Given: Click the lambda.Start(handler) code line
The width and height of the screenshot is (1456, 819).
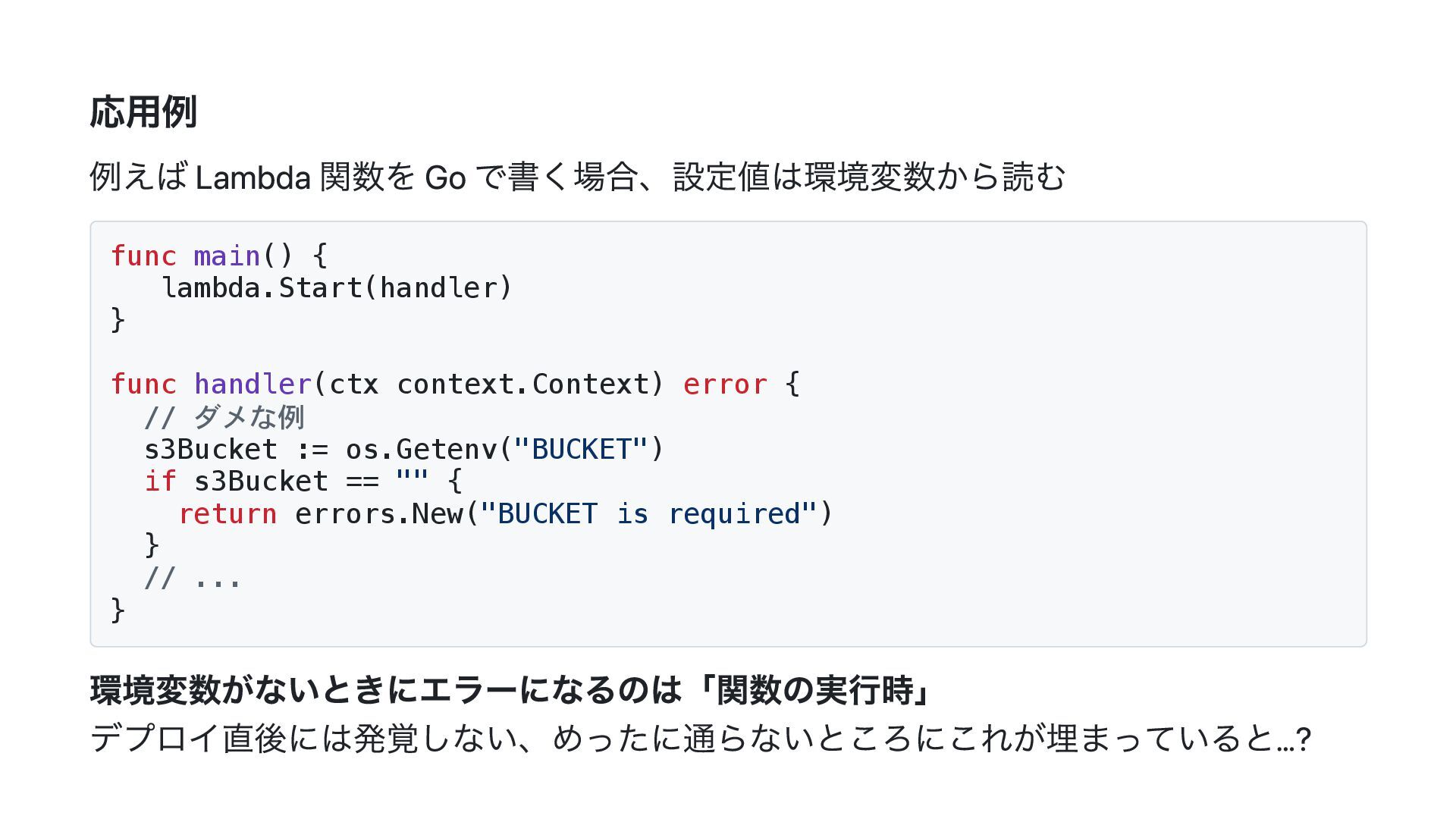Looking at the screenshot, I should 337,287.
